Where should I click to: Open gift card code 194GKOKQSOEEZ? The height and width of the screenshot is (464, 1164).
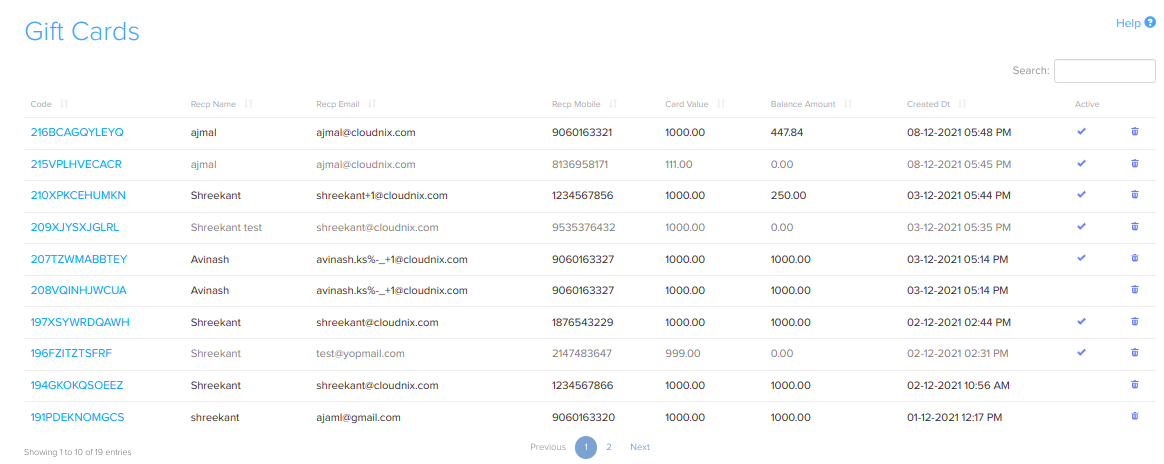pyautogui.click(x=77, y=385)
